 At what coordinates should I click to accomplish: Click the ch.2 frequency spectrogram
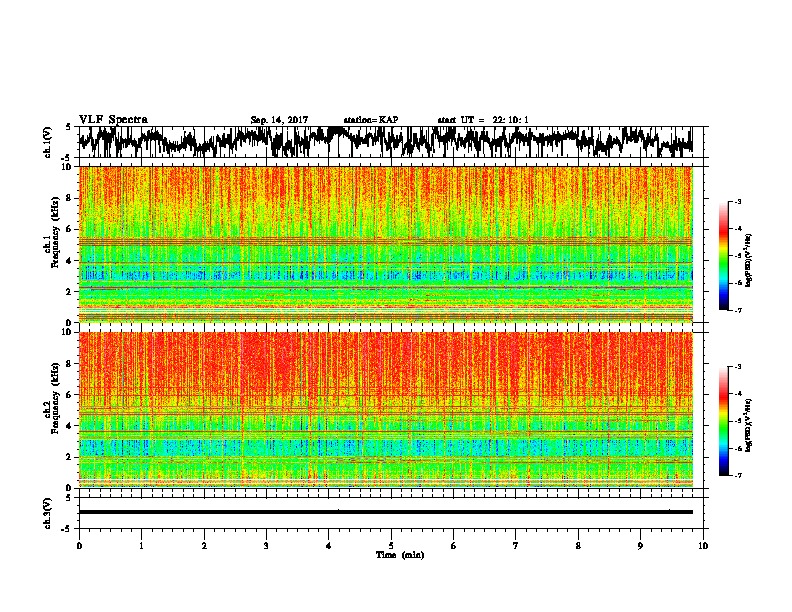pos(386,410)
